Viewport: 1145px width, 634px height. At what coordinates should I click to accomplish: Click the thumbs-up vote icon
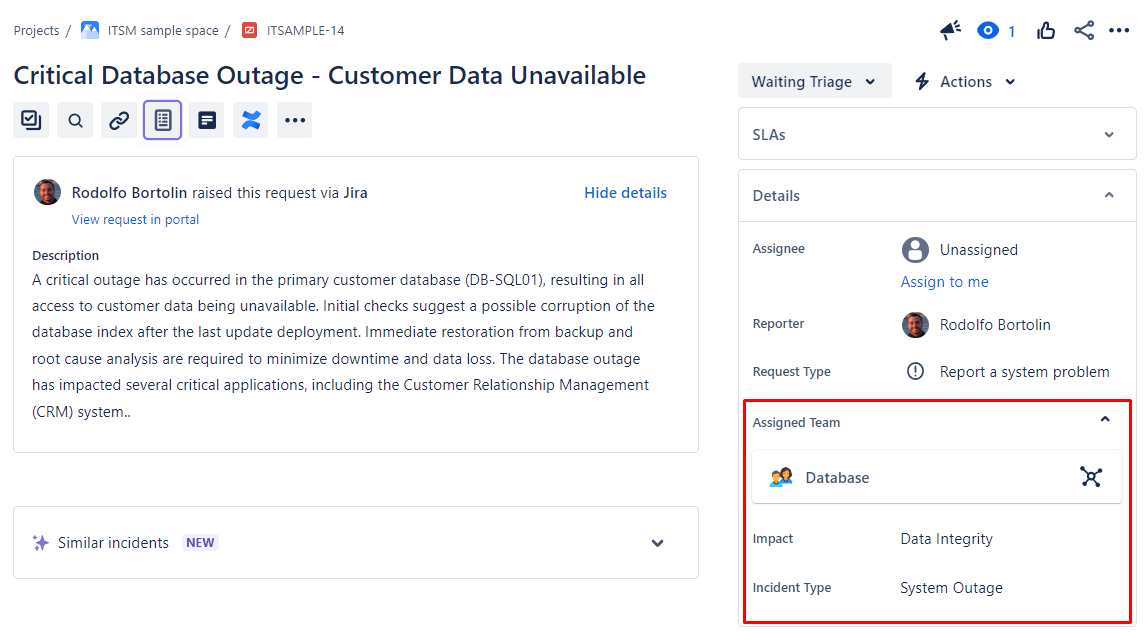click(x=1046, y=31)
